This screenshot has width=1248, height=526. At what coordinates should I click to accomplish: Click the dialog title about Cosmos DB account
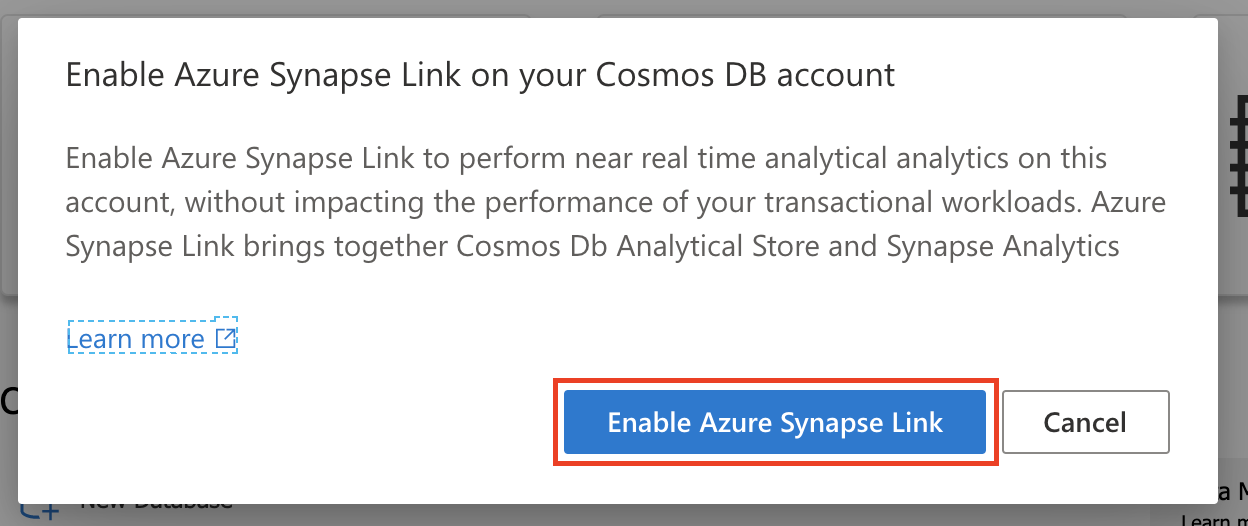(x=480, y=75)
